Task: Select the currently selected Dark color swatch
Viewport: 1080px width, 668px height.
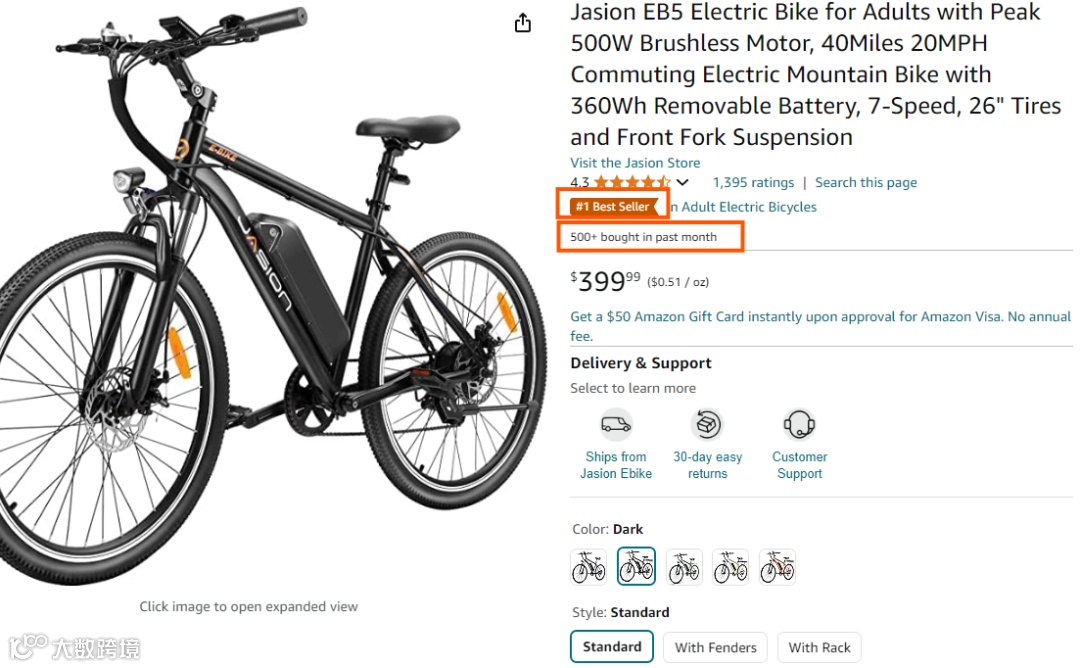Action: tap(636, 567)
